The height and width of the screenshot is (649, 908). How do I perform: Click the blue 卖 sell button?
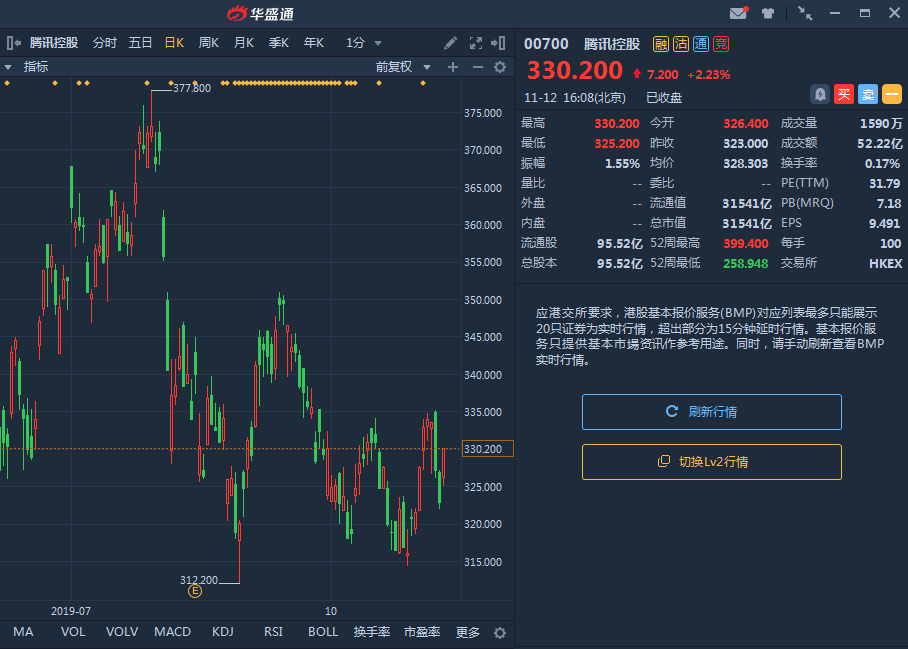(x=867, y=94)
